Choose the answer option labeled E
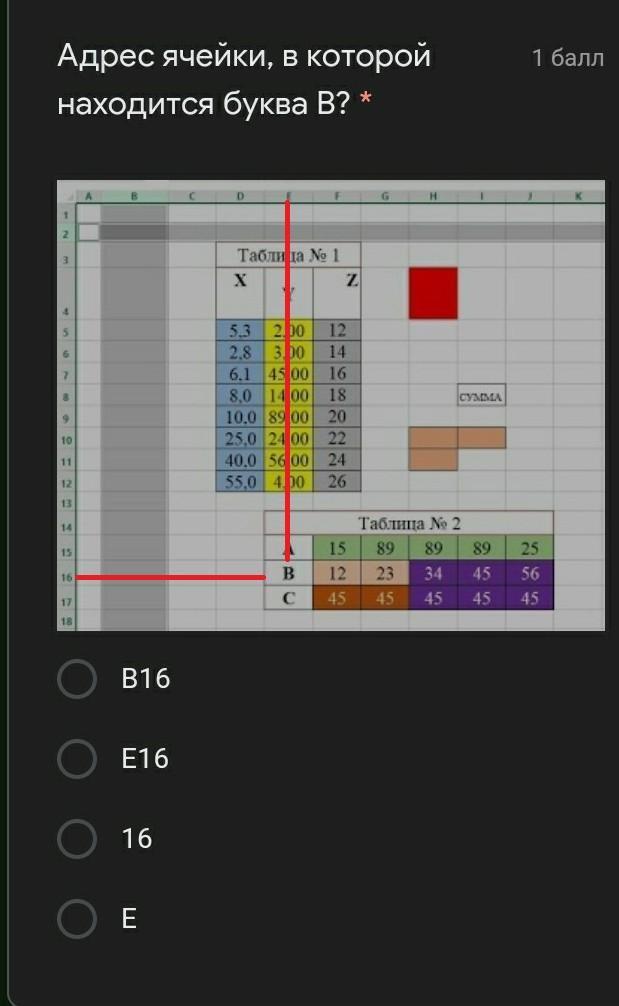This screenshot has height=1006, width=619. [77, 919]
